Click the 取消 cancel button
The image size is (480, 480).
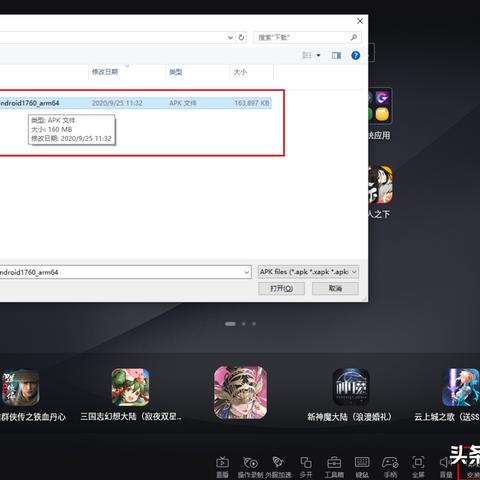[335, 288]
